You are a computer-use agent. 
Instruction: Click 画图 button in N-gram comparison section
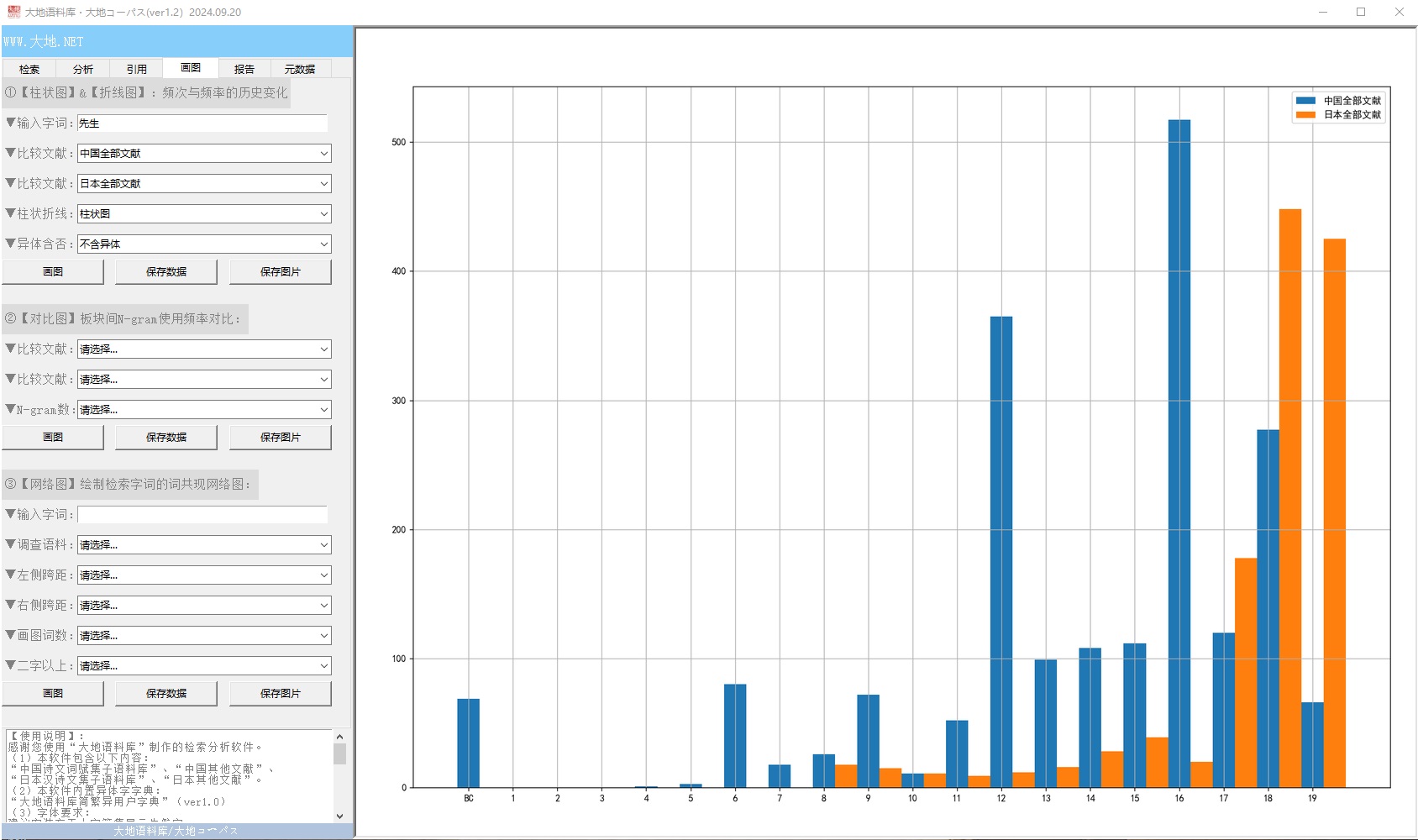[53, 437]
